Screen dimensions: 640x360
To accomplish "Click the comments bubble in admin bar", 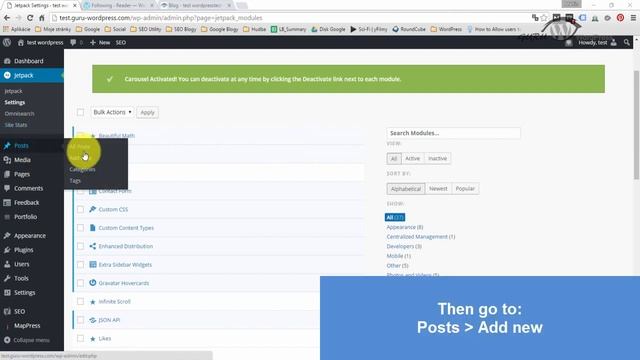I will coord(73,42).
